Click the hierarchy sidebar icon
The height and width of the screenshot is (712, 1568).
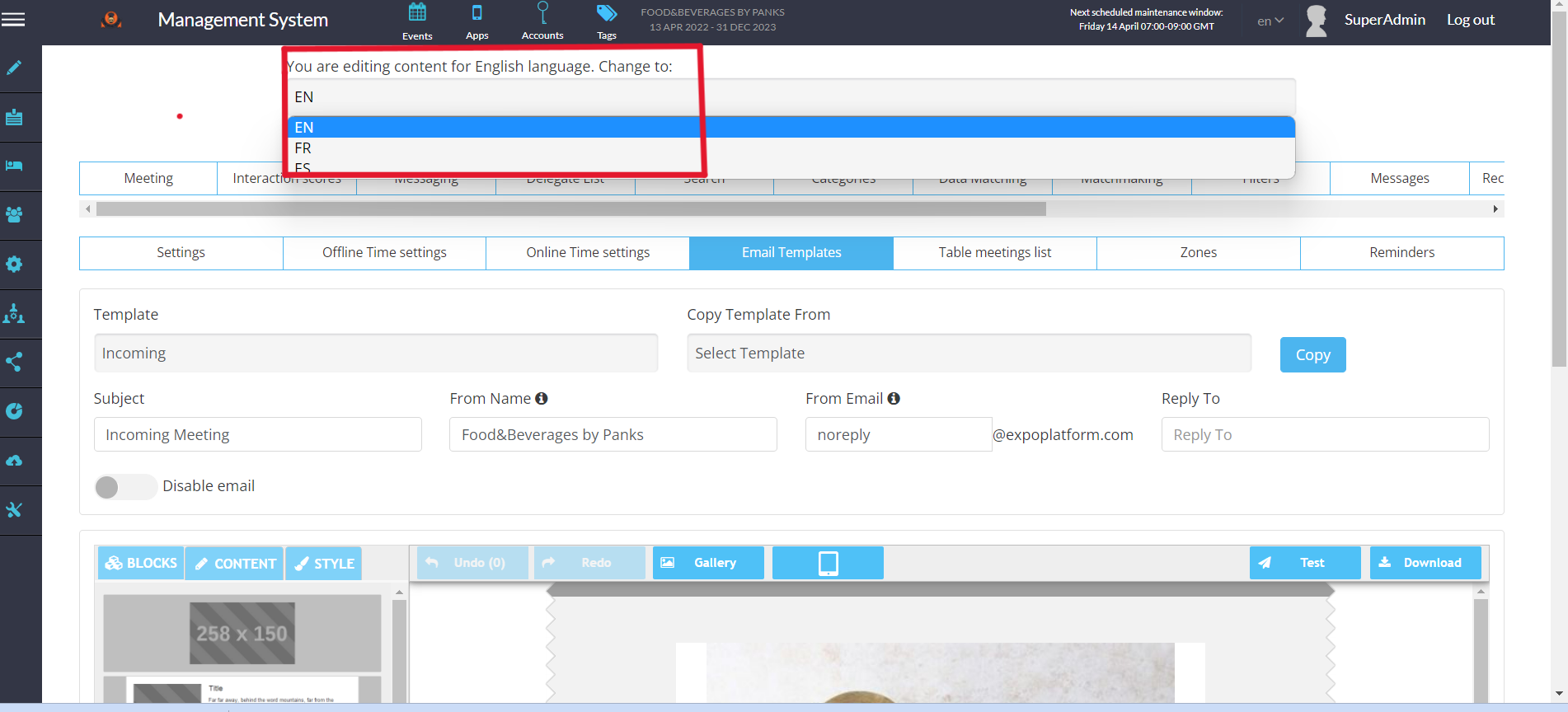tap(14, 313)
